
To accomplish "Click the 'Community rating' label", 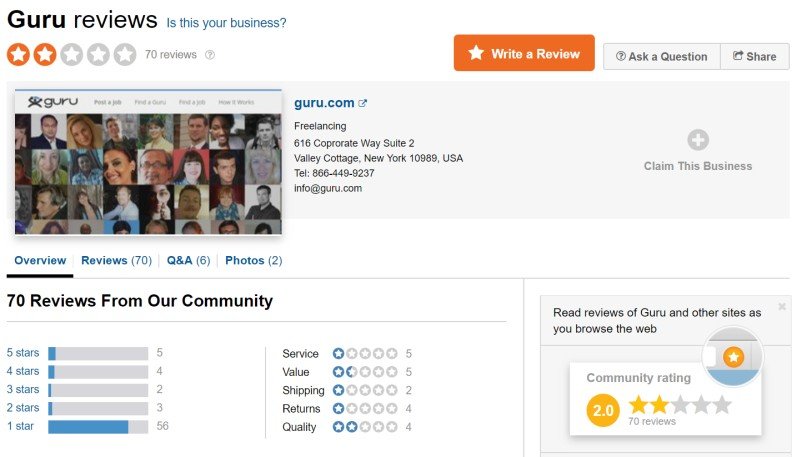I will click(x=639, y=378).
